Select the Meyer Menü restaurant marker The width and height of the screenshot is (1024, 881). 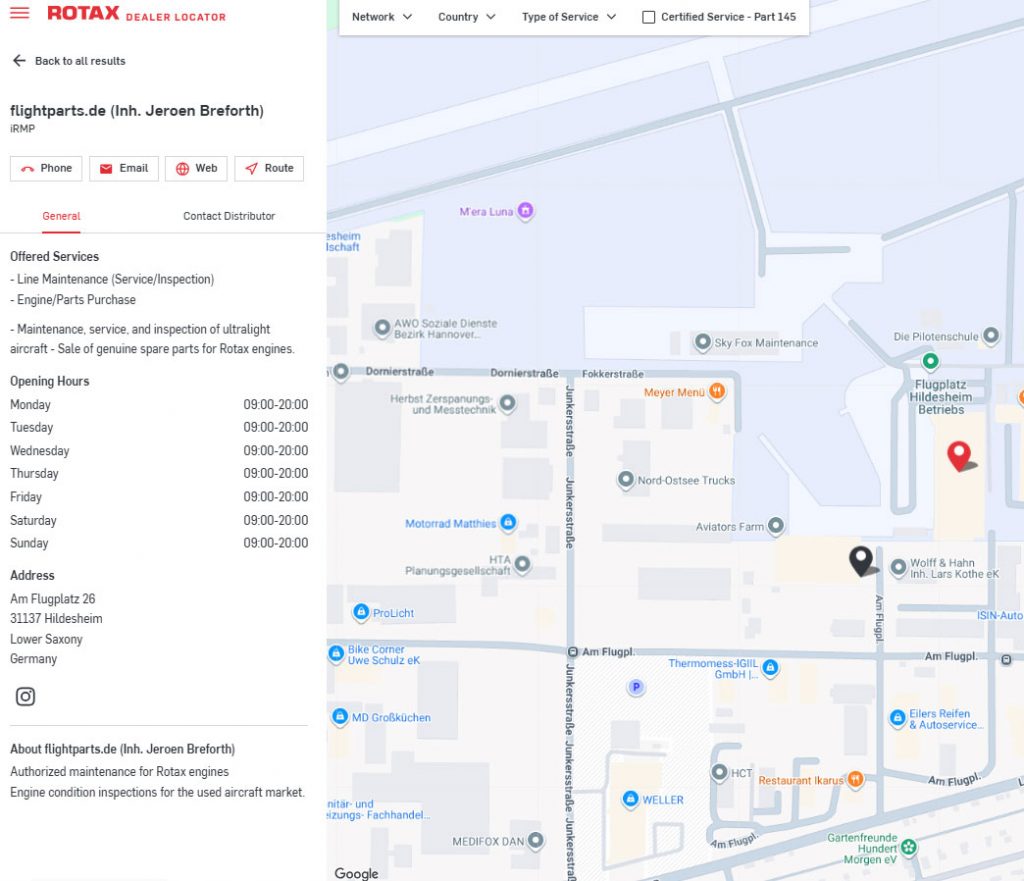tap(717, 392)
